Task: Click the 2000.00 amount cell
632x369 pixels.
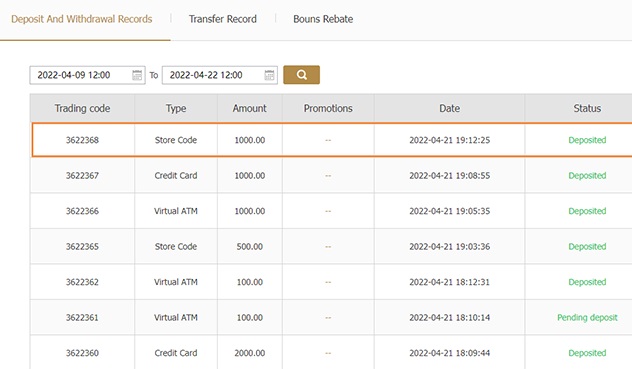Action: point(249,353)
